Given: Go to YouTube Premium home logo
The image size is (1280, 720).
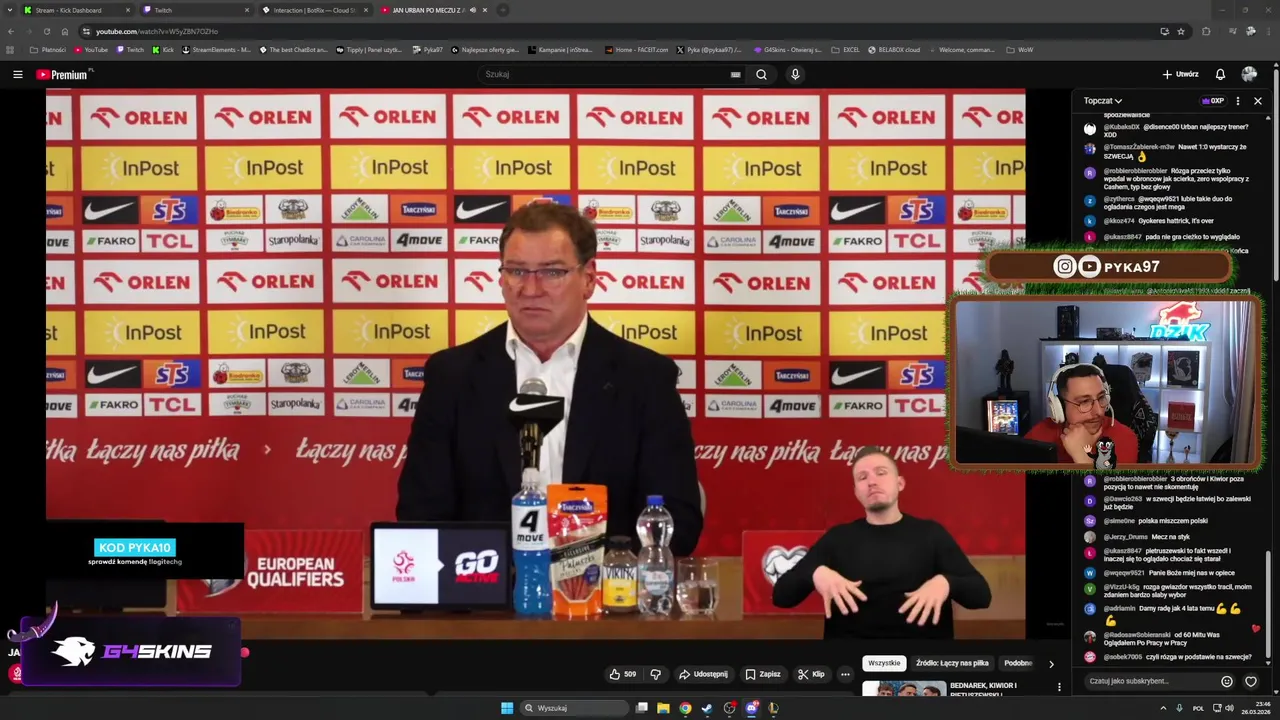Looking at the screenshot, I should coord(63,74).
